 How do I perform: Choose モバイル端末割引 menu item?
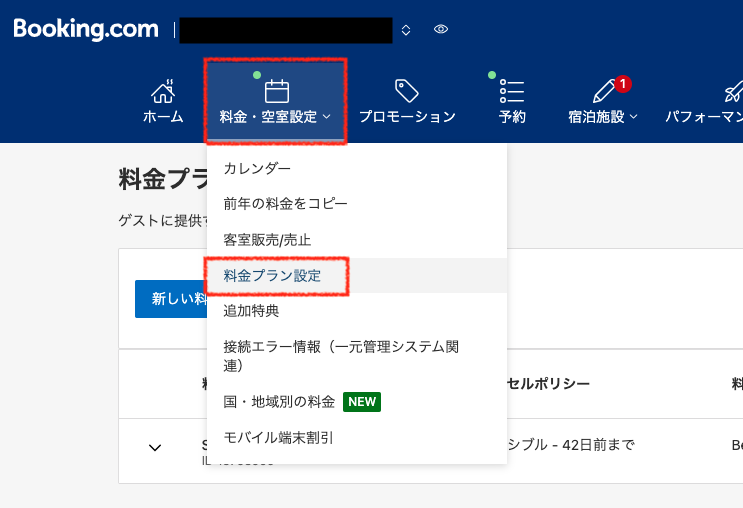click(x=278, y=438)
